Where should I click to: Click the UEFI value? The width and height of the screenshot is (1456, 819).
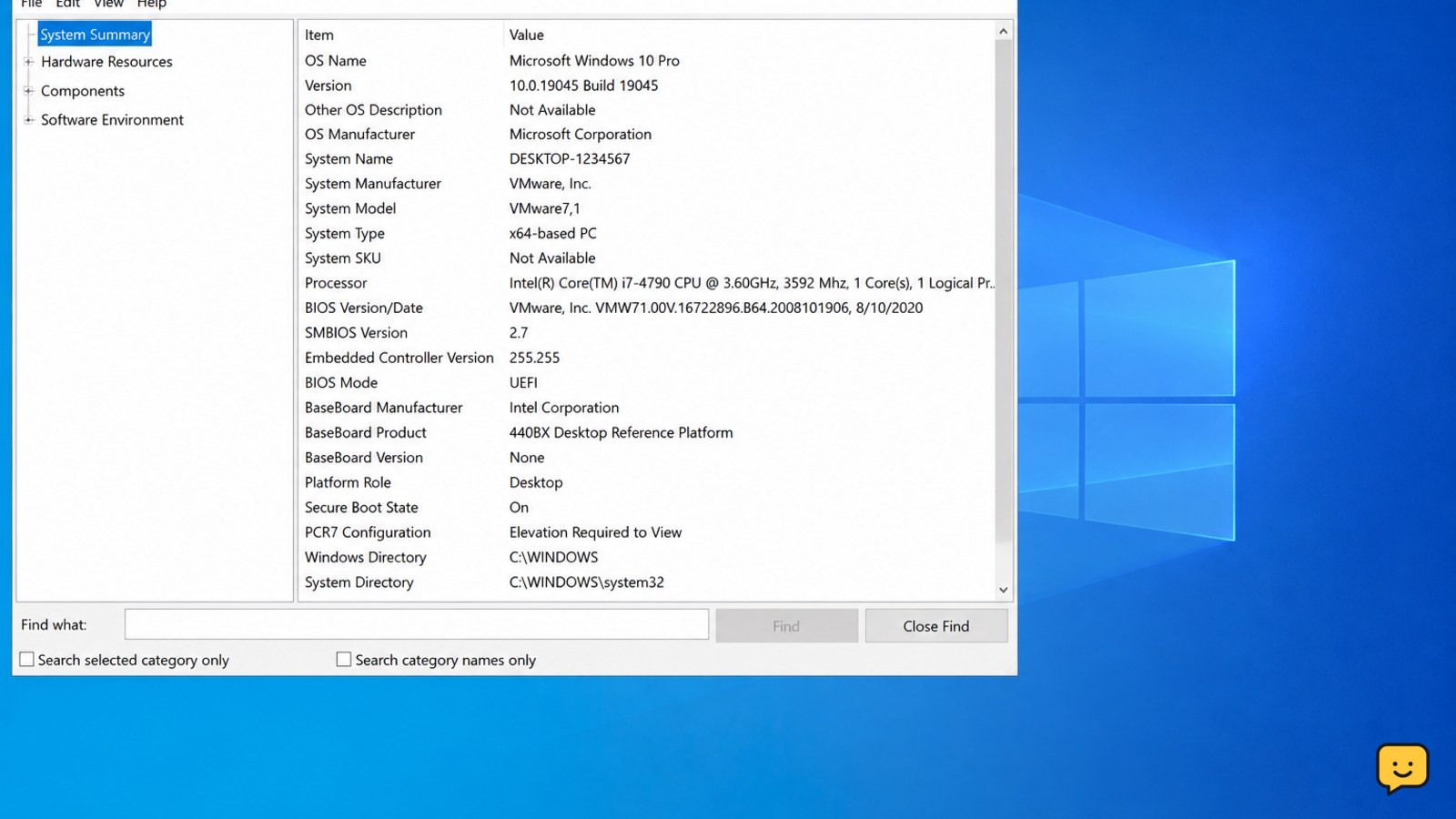click(x=523, y=383)
